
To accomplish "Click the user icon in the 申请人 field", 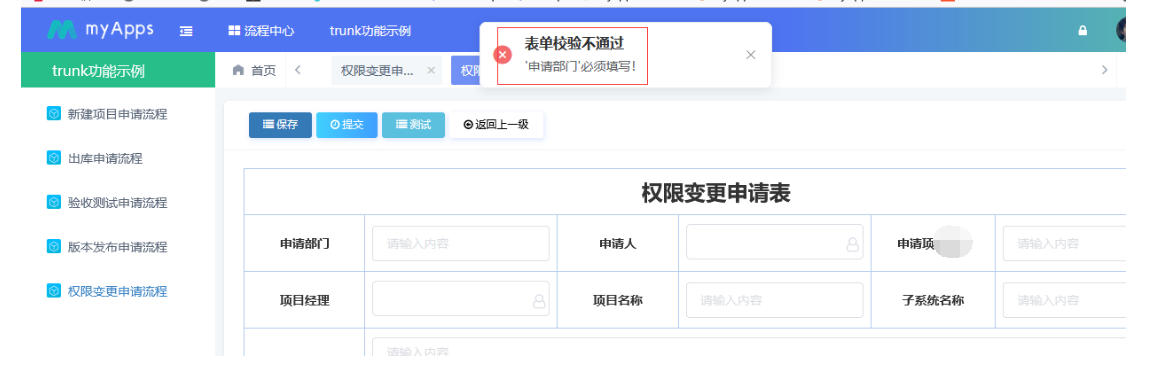I will point(852,244).
